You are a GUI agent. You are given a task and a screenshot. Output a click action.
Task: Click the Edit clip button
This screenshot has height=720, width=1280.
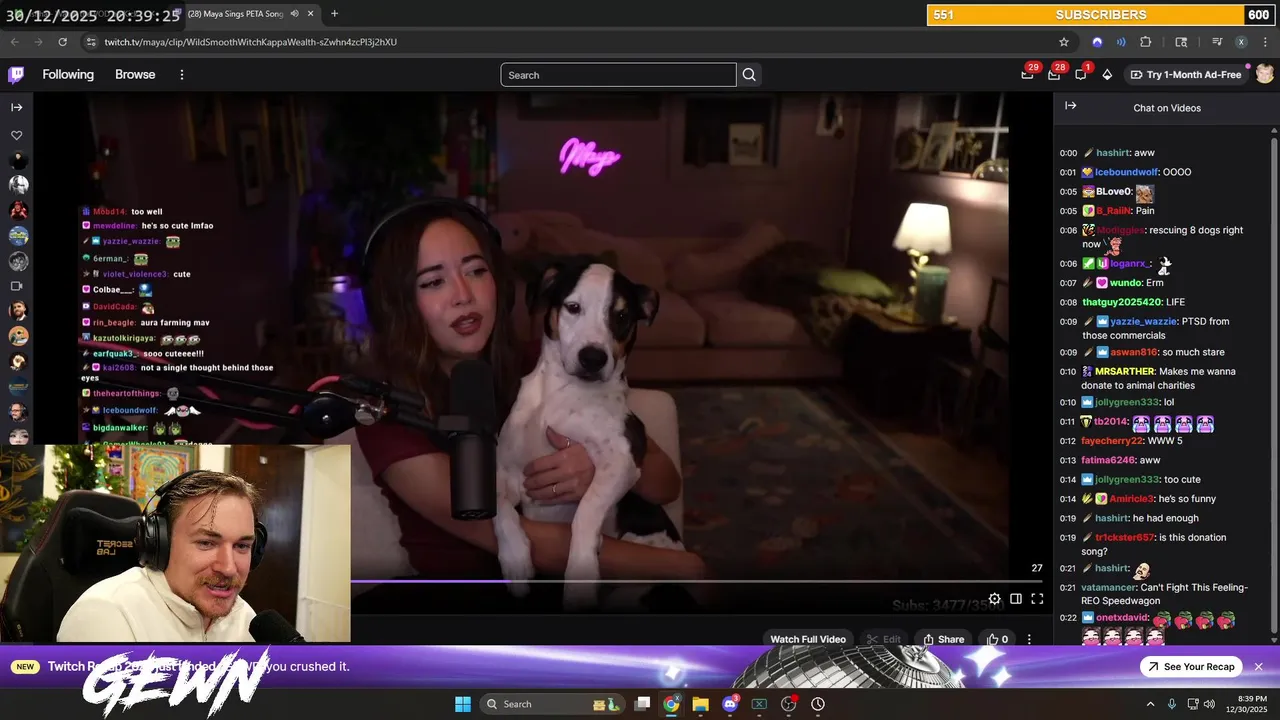click(883, 639)
